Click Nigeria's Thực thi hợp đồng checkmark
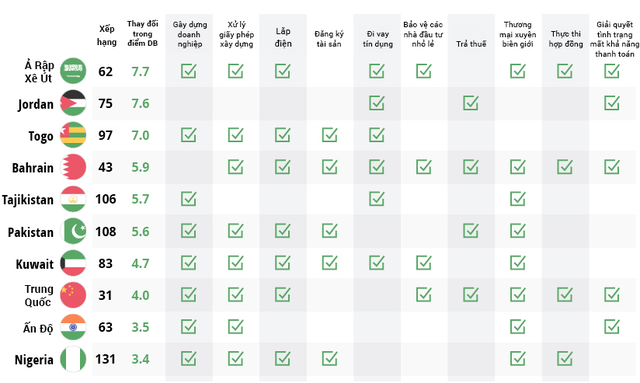Image resolution: width=640 pixels, height=383 pixels. point(565,359)
